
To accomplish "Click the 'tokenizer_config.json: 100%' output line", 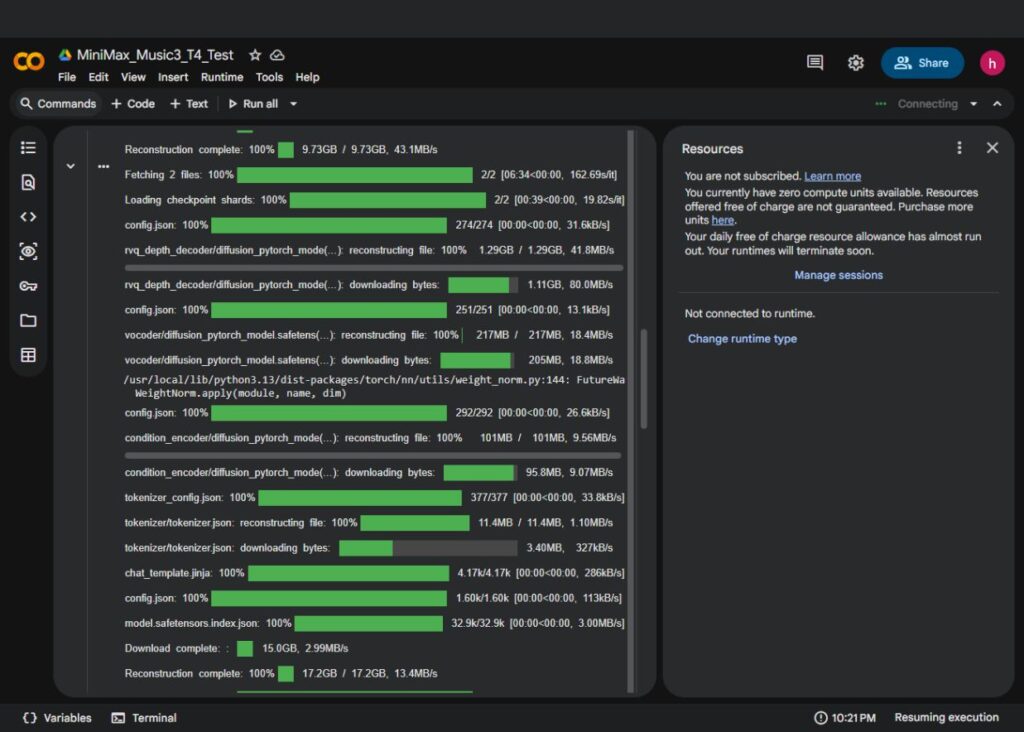I will 374,498.
